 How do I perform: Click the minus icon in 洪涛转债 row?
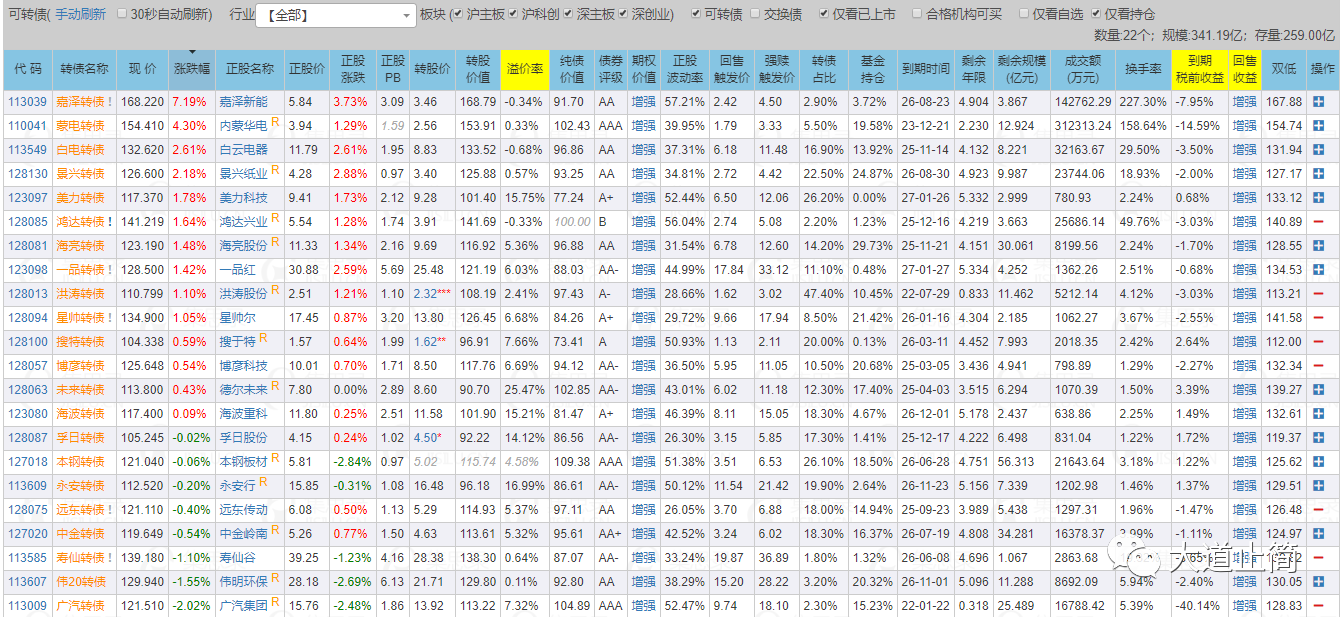tap(1321, 294)
